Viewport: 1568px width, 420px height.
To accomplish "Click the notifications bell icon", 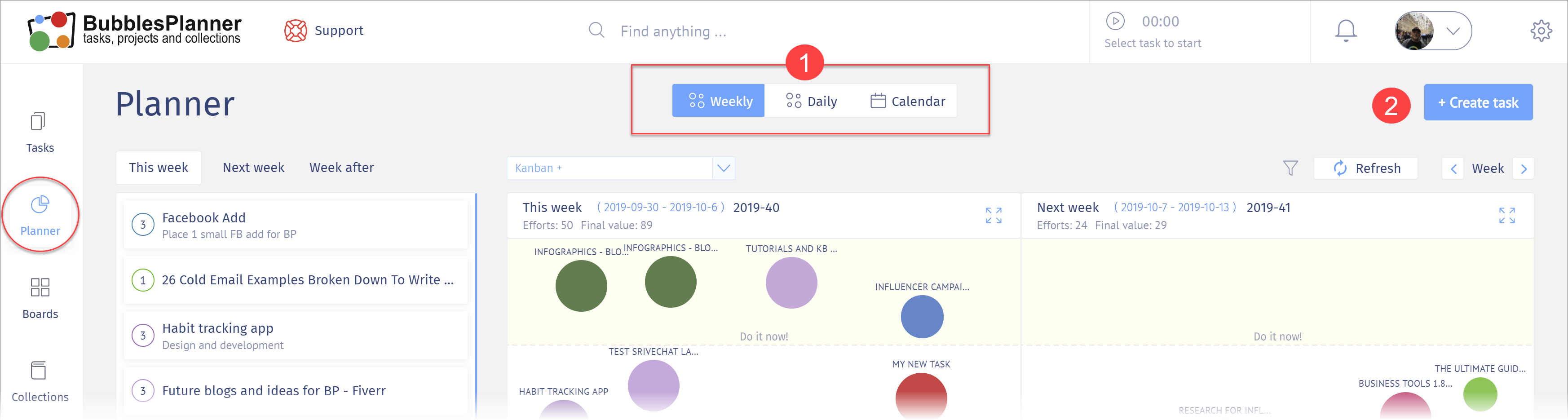I will 1345,31.
